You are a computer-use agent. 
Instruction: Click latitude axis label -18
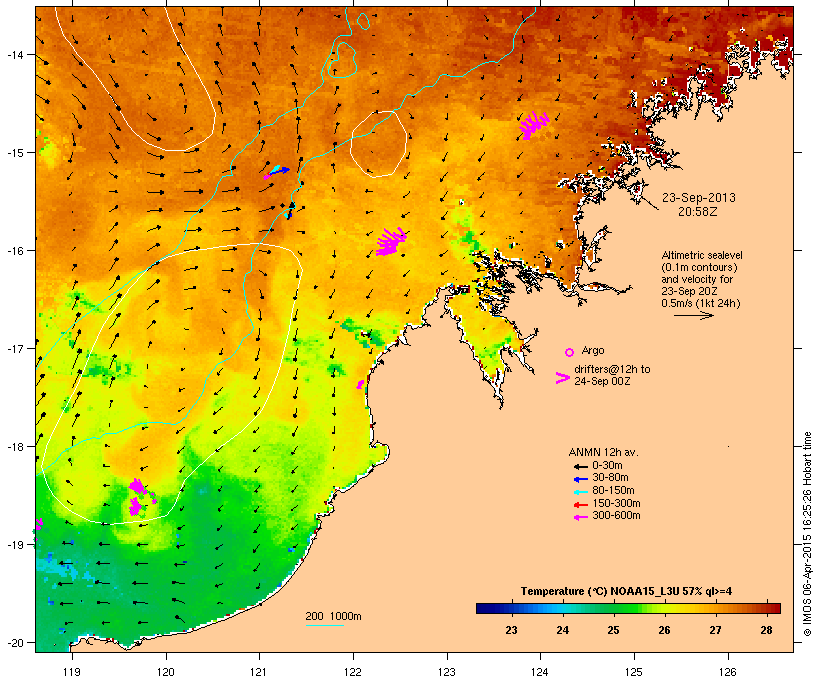(14, 447)
